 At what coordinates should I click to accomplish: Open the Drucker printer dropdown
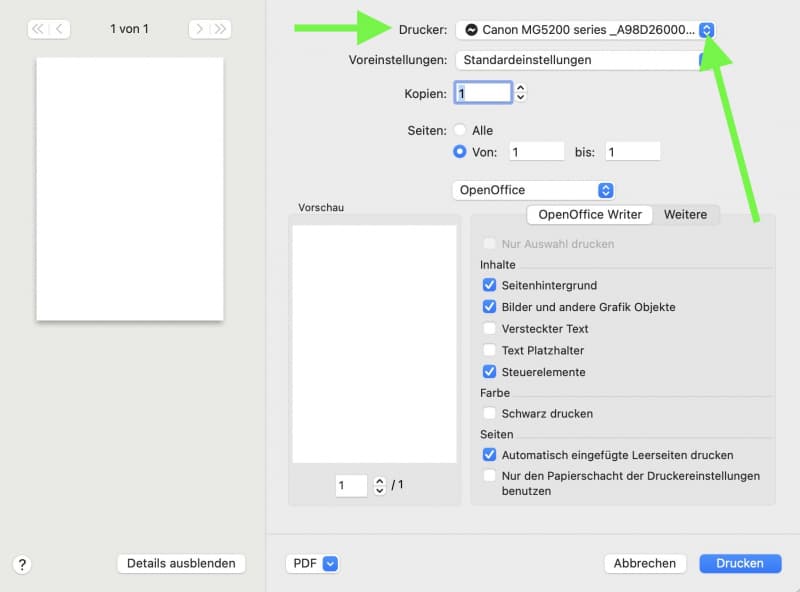click(x=585, y=30)
